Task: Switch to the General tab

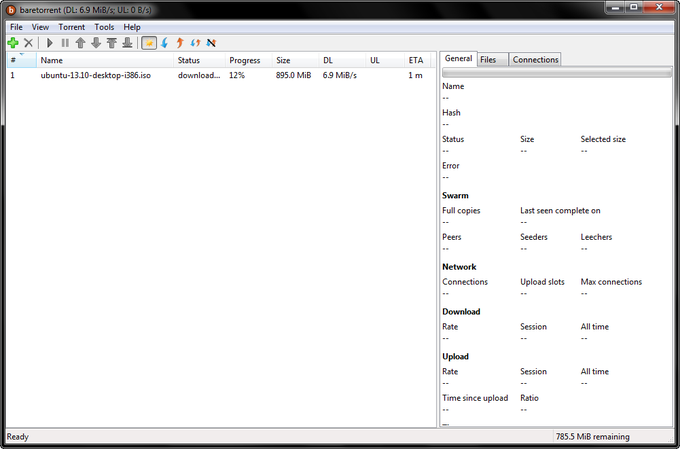Action: [458, 59]
